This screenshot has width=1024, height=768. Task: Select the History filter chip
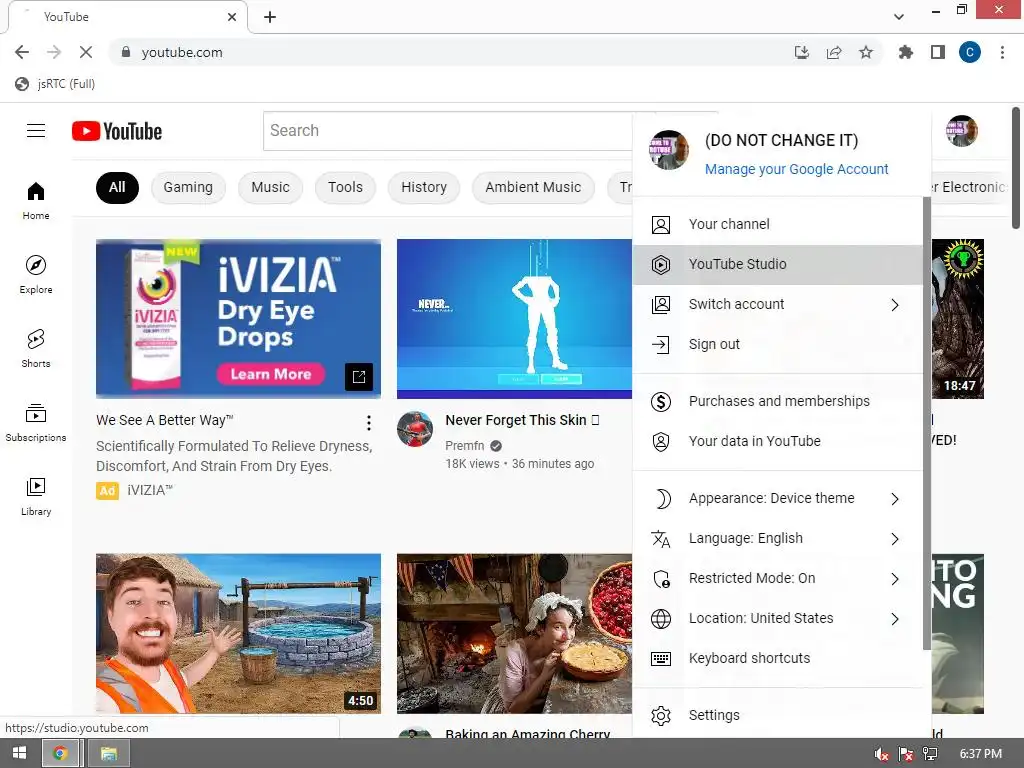[424, 188]
